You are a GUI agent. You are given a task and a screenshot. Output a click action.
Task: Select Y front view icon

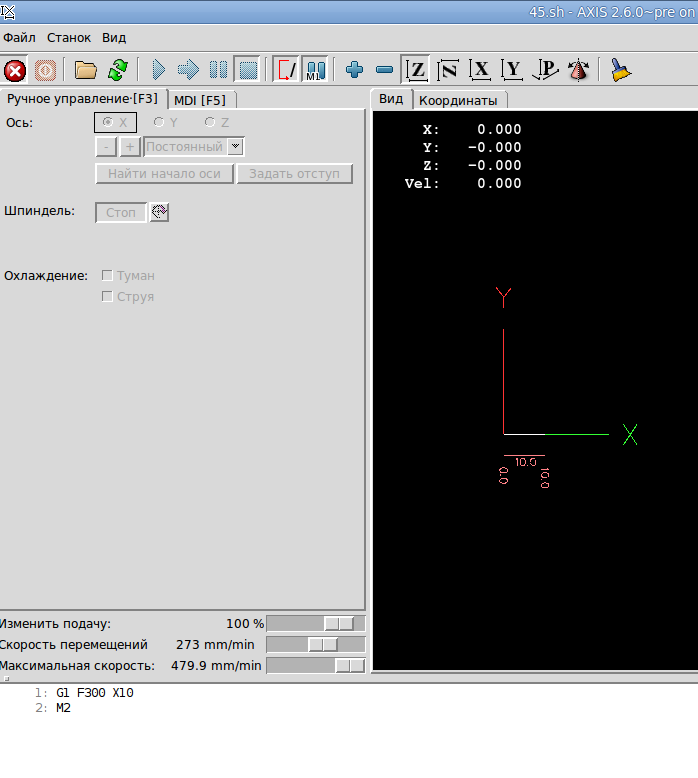[512, 70]
